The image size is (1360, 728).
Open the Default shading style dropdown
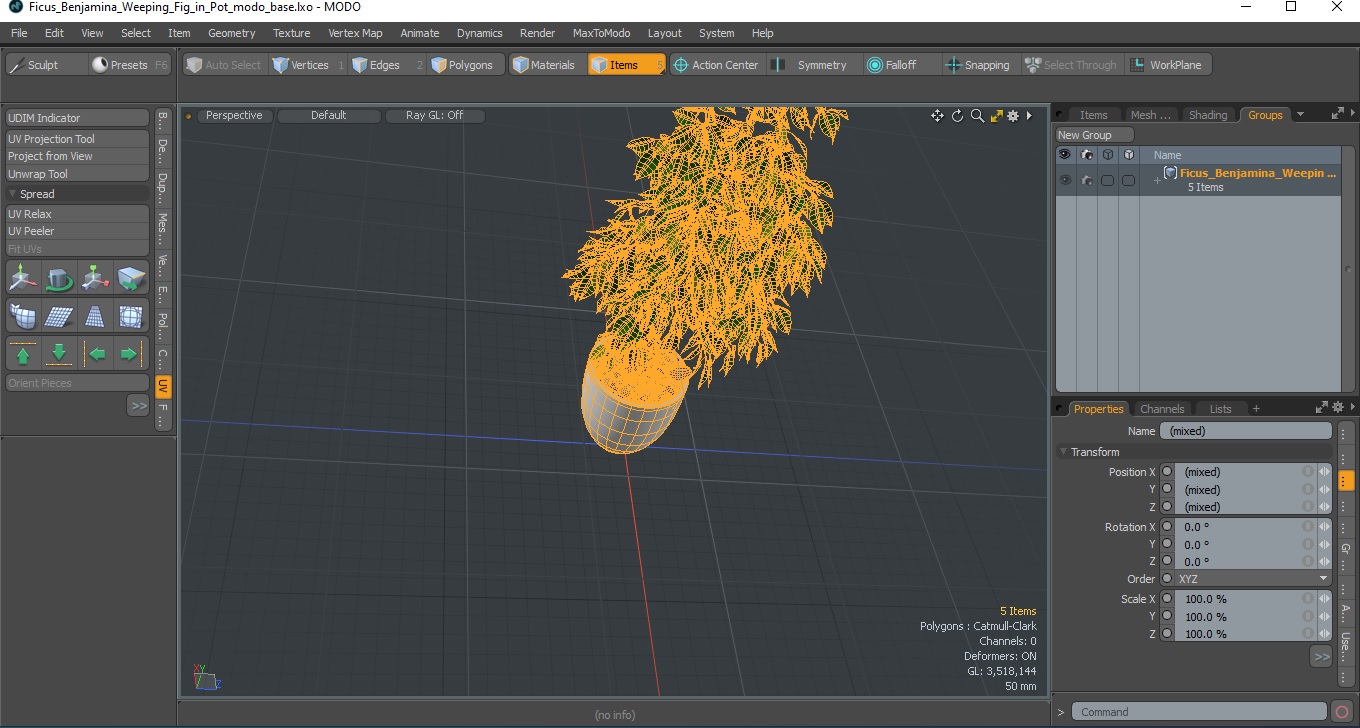pos(328,116)
